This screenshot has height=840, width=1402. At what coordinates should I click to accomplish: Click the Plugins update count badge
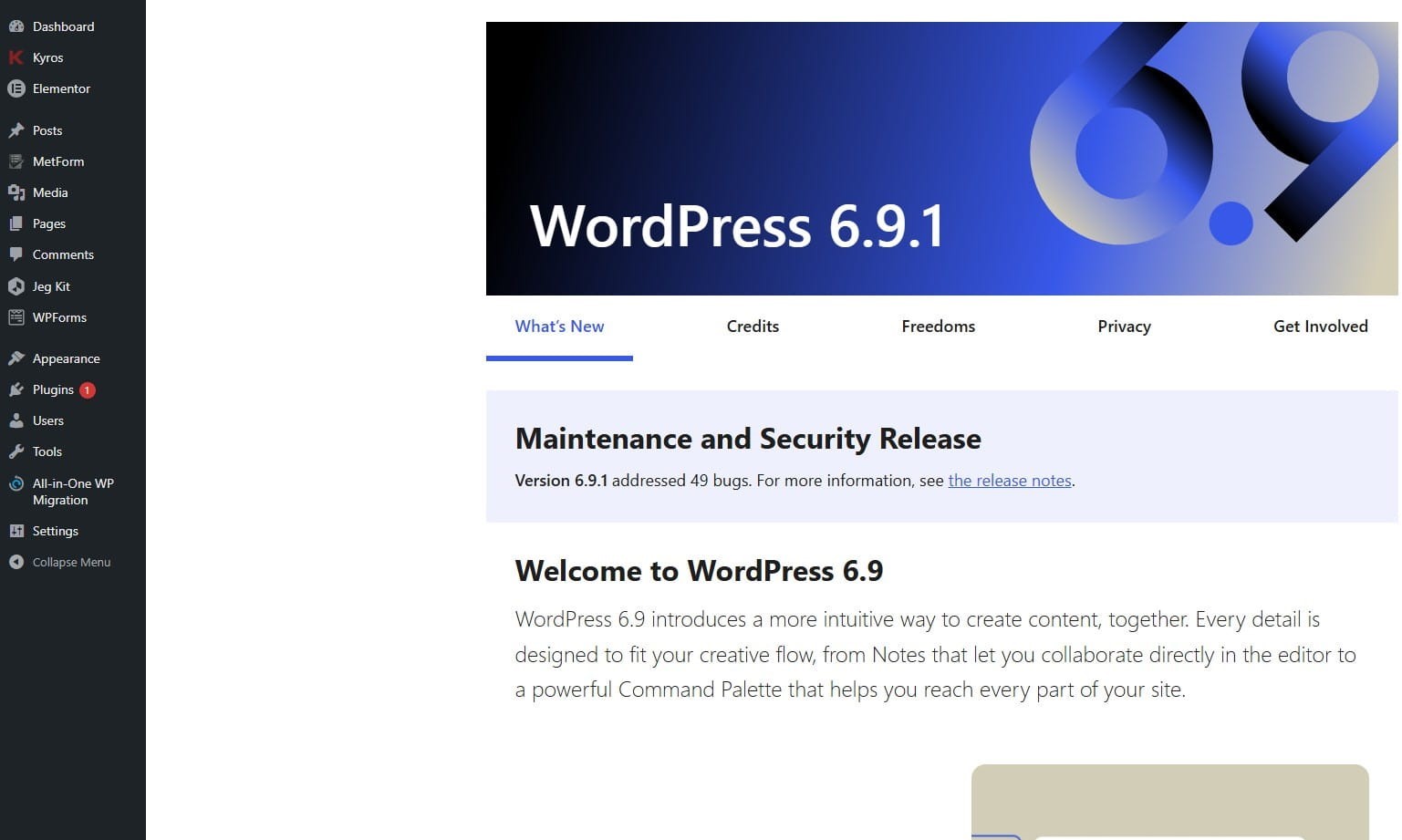click(88, 390)
